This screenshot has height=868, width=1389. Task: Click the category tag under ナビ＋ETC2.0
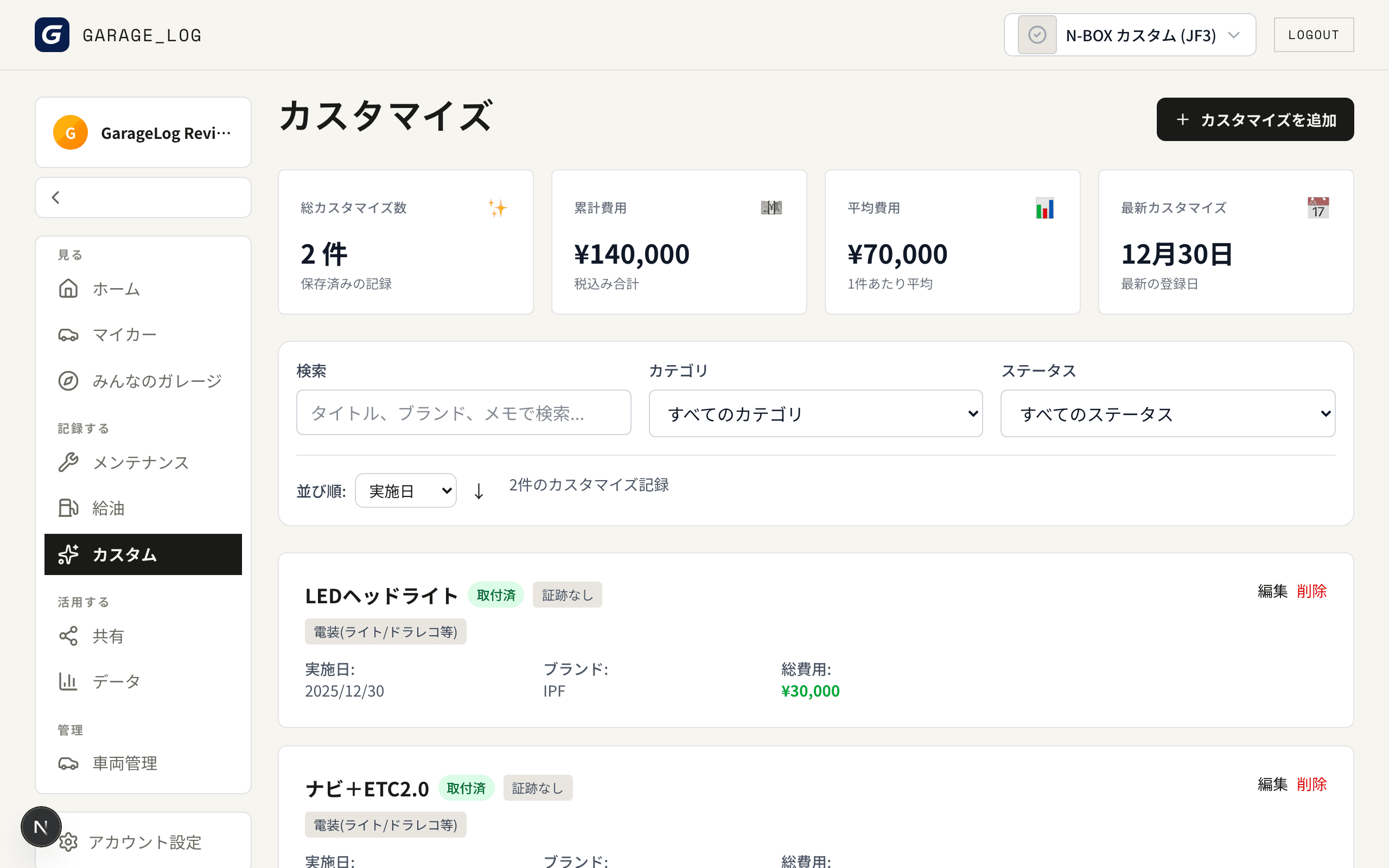385,825
